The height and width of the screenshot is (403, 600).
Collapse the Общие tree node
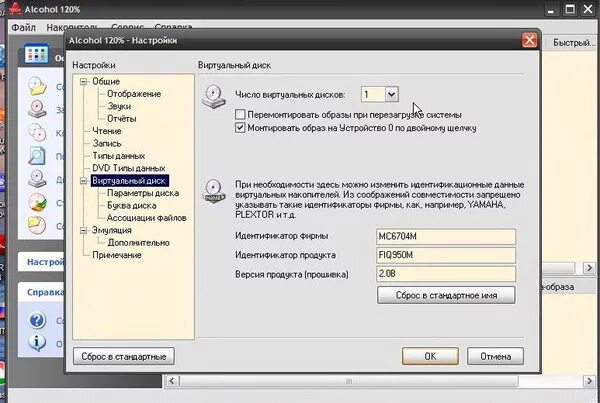[x=83, y=82]
